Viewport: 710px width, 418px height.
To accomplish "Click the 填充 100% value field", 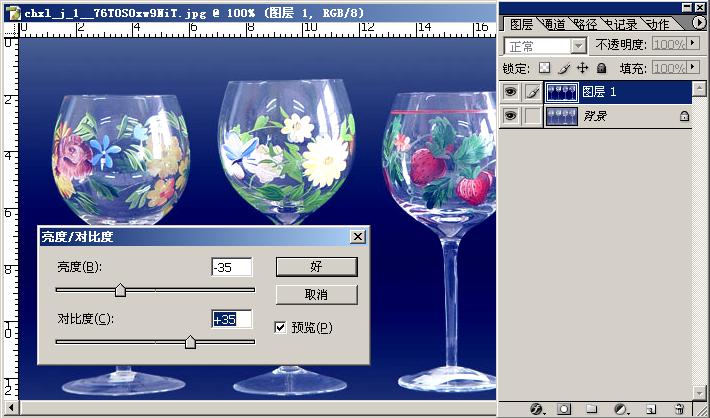I will pos(669,68).
